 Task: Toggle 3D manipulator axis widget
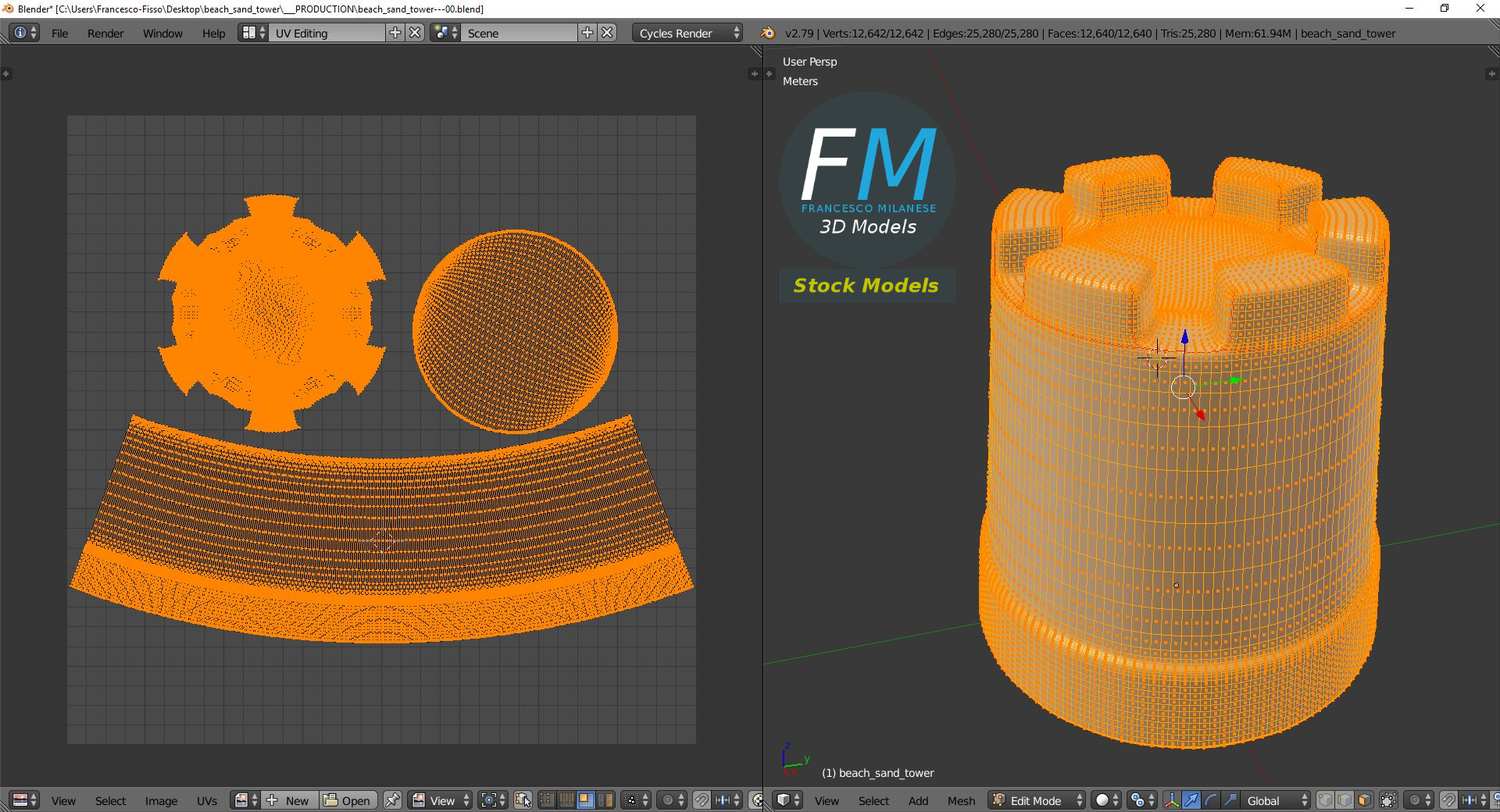(x=1171, y=800)
